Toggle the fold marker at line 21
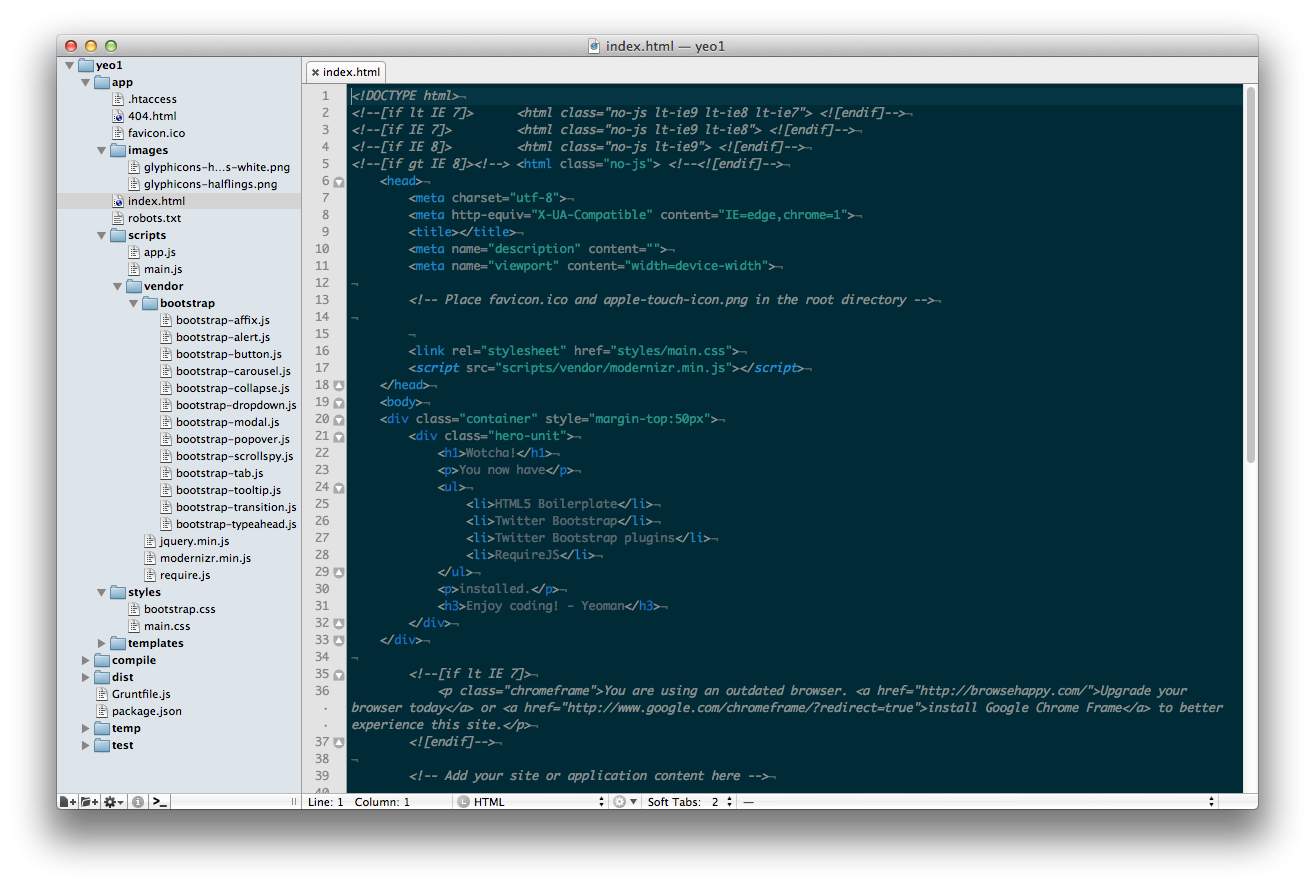The height and width of the screenshot is (888, 1315). (x=339, y=437)
